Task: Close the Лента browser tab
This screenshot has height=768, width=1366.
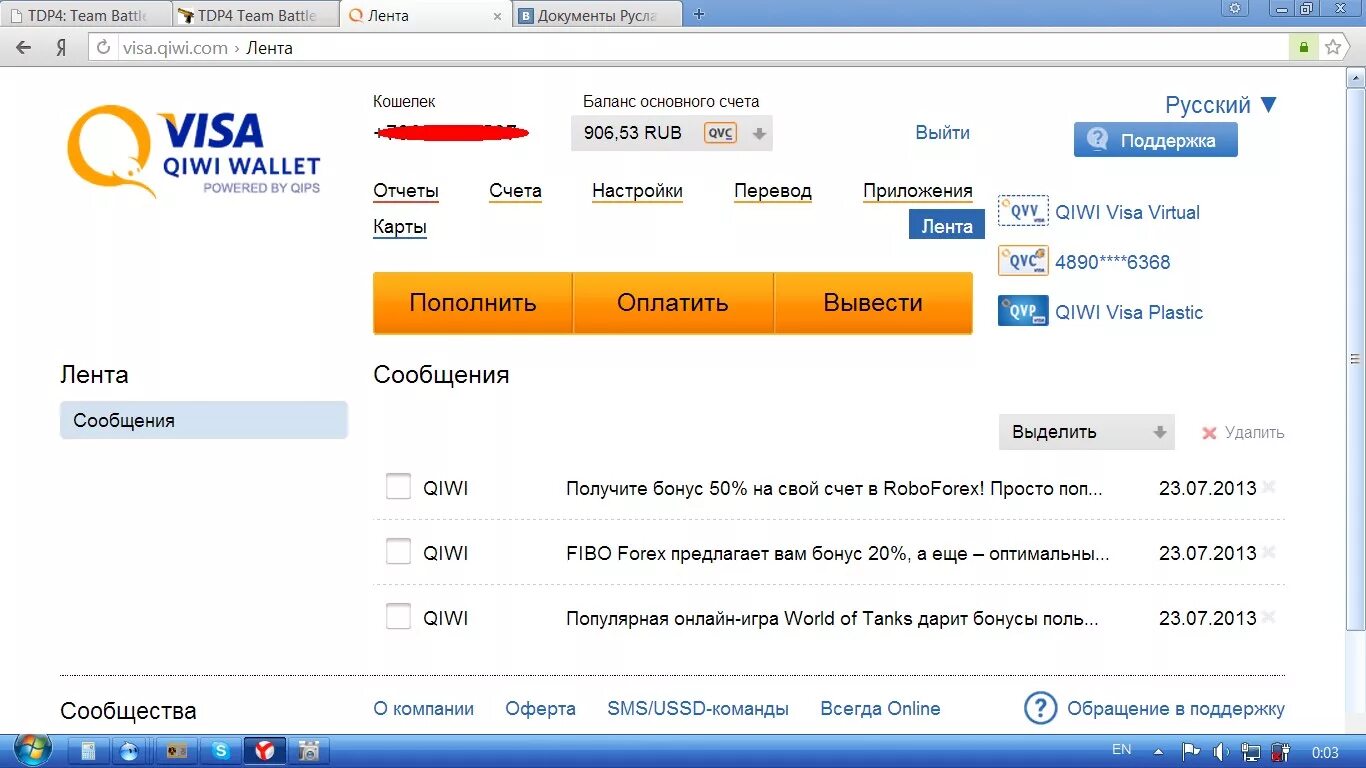Action: pyautogui.click(x=498, y=16)
